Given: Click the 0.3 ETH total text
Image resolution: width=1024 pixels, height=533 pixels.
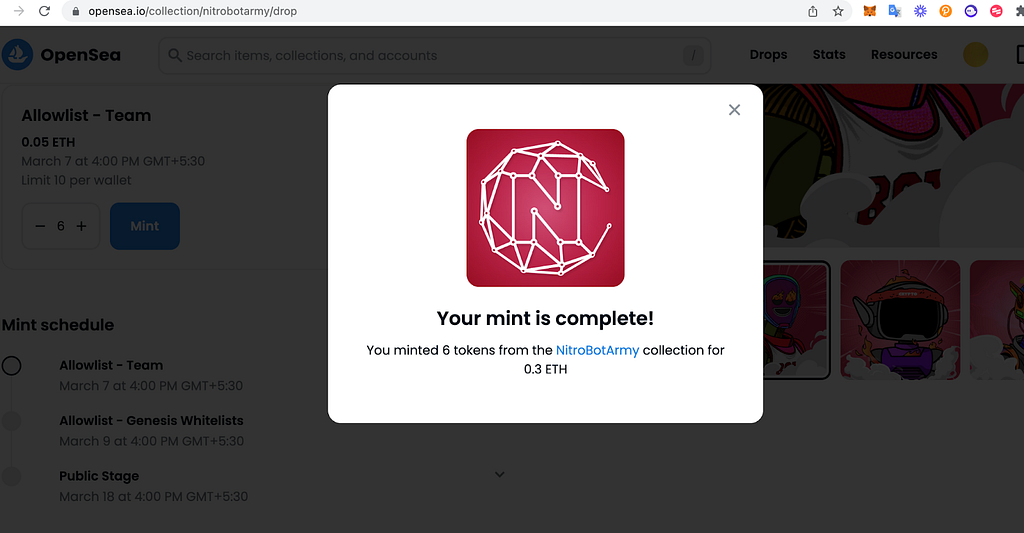Looking at the screenshot, I should [x=545, y=369].
